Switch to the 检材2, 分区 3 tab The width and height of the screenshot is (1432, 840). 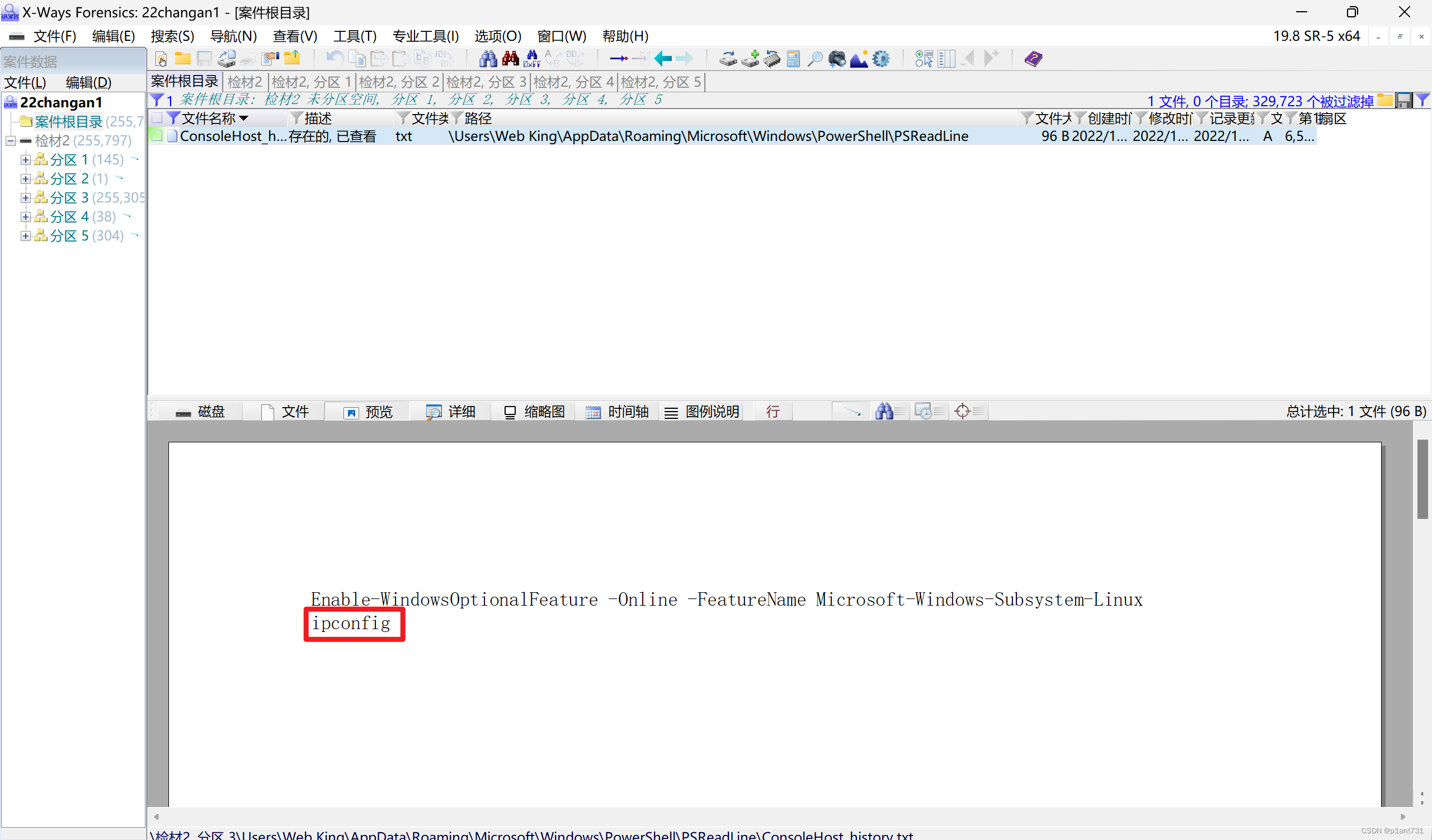pyautogui.click(x=486, y=82)
